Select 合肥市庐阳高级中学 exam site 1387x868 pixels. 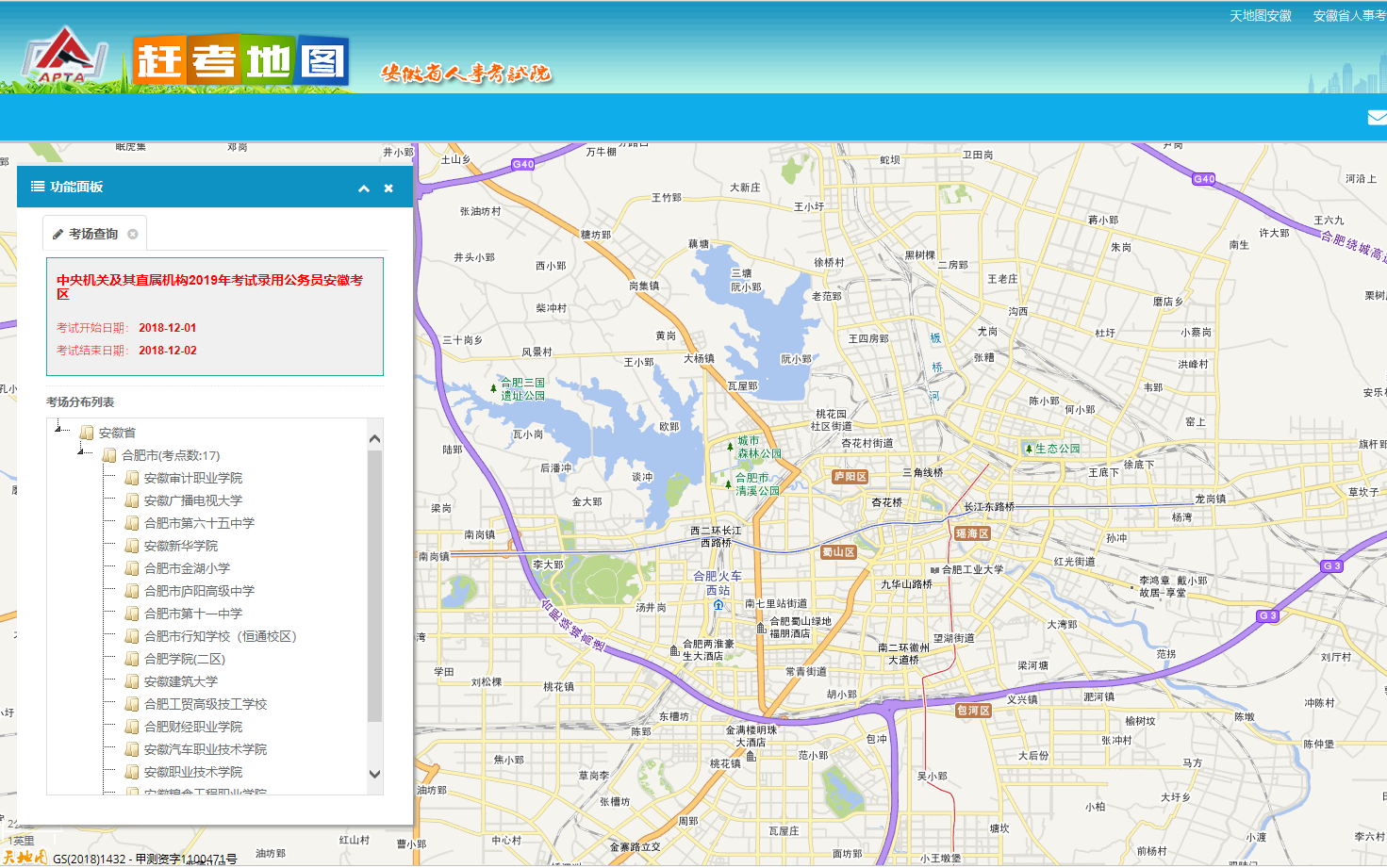pyautogui.click(x=199, y=591)
